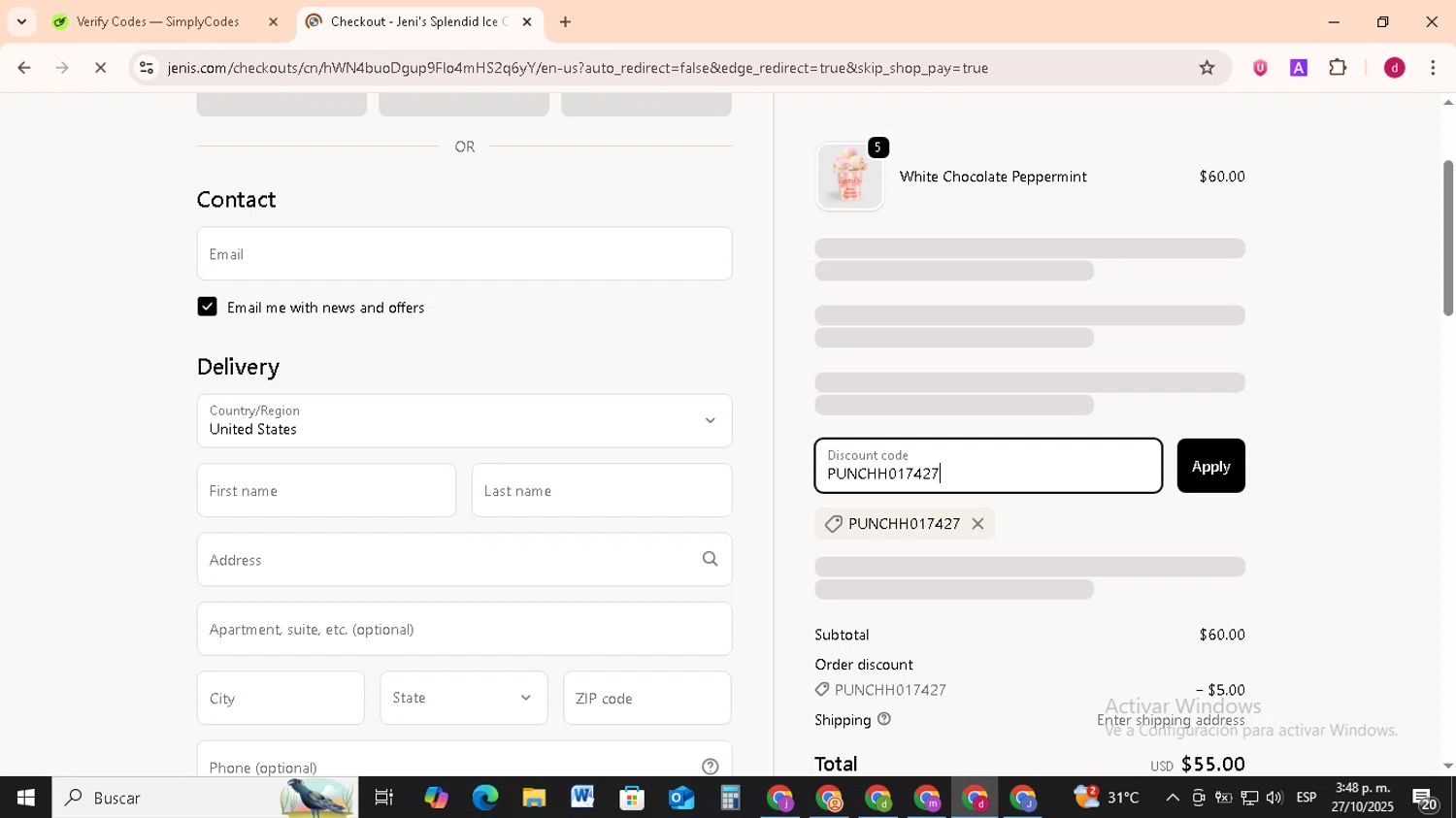
Task: Click the volume speaker icon
Action: point(1274,798)
